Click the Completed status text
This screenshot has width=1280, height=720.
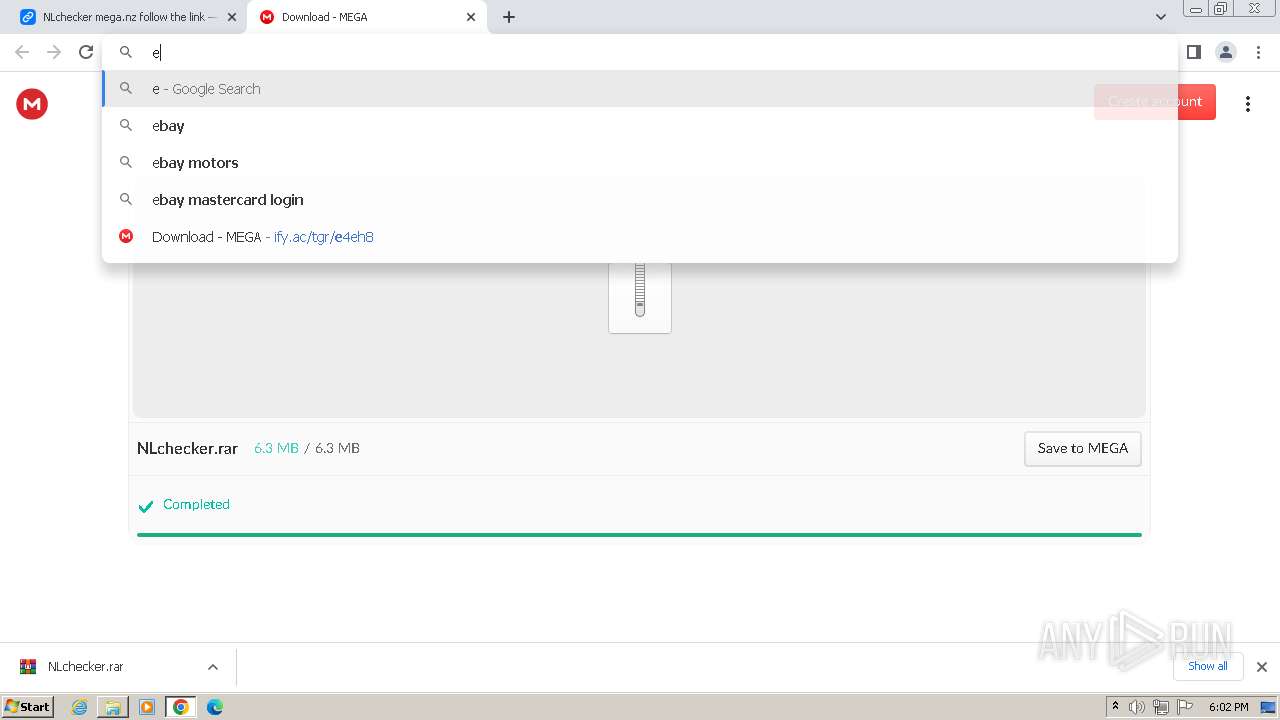(x=196, y=504)
